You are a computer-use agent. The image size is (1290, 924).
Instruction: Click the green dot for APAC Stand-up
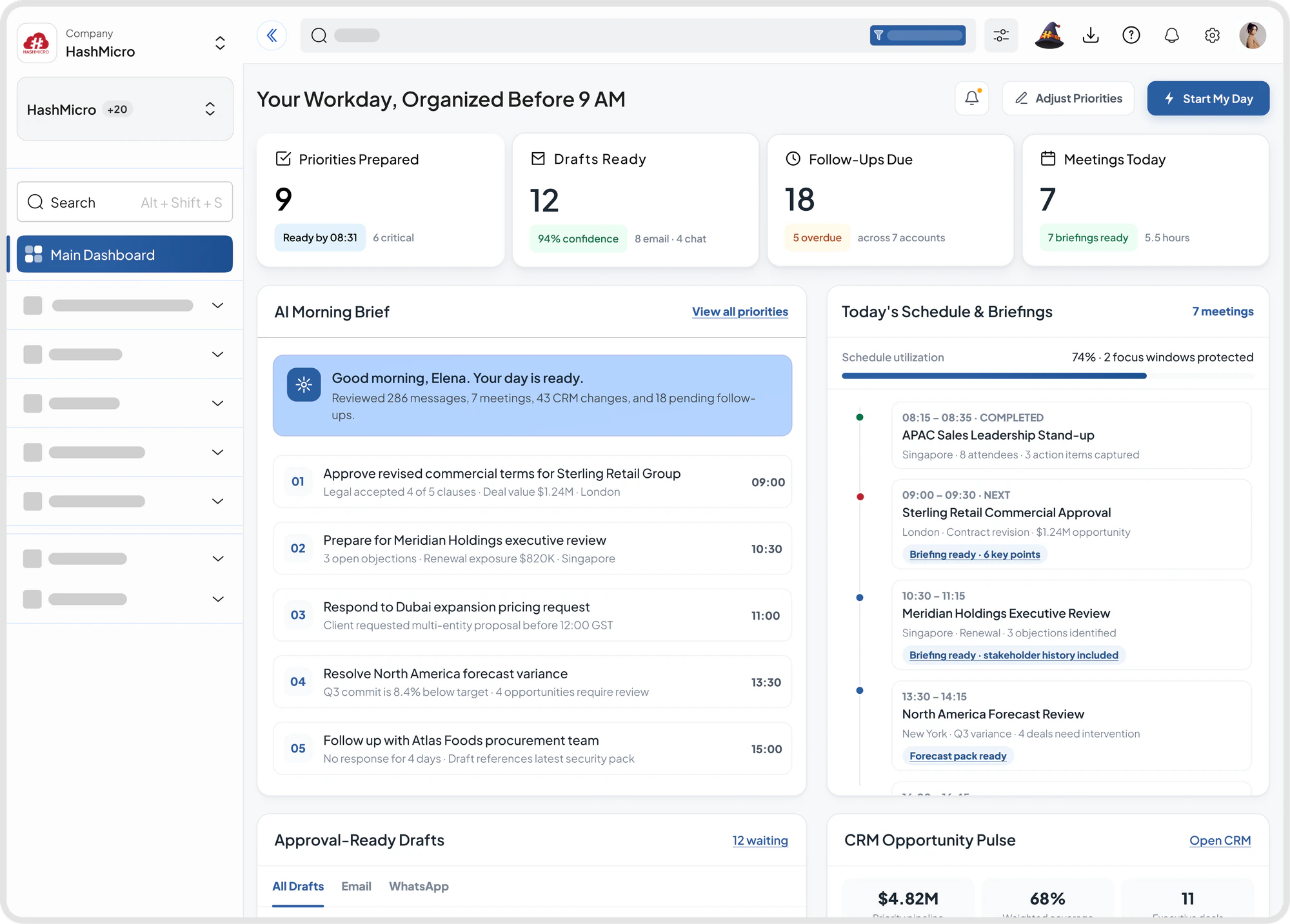(x=860, y=417)
